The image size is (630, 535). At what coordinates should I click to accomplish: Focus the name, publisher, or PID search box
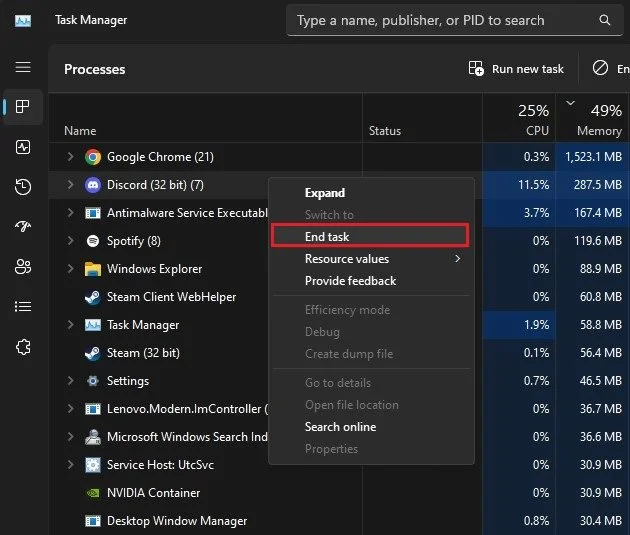(x=454, y=20)
